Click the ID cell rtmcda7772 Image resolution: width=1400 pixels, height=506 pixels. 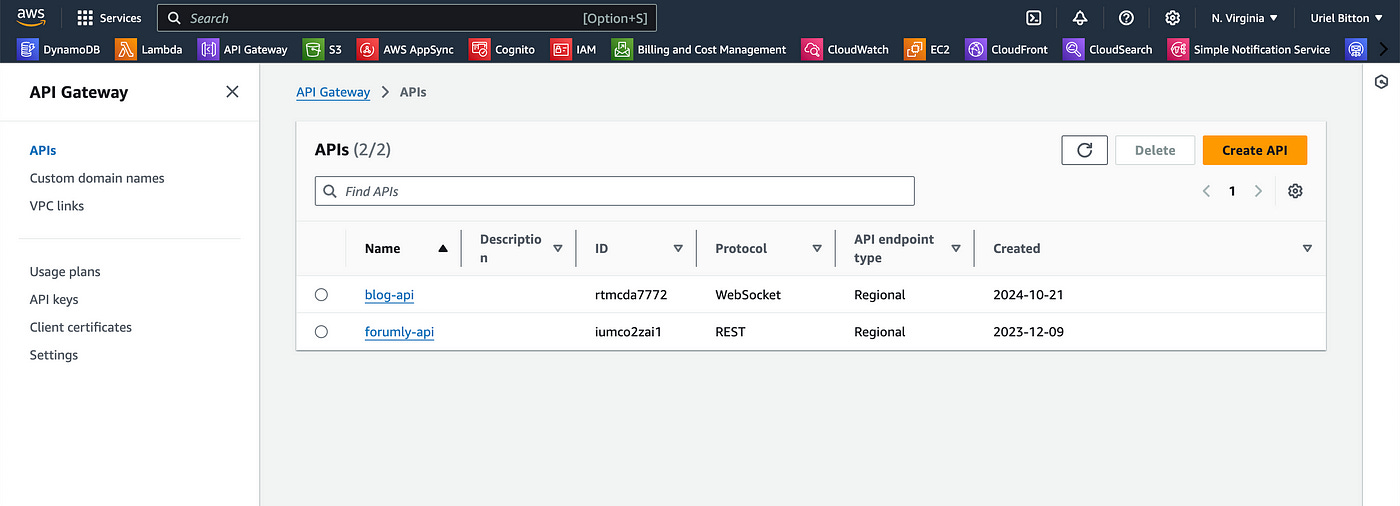point(631,295)
